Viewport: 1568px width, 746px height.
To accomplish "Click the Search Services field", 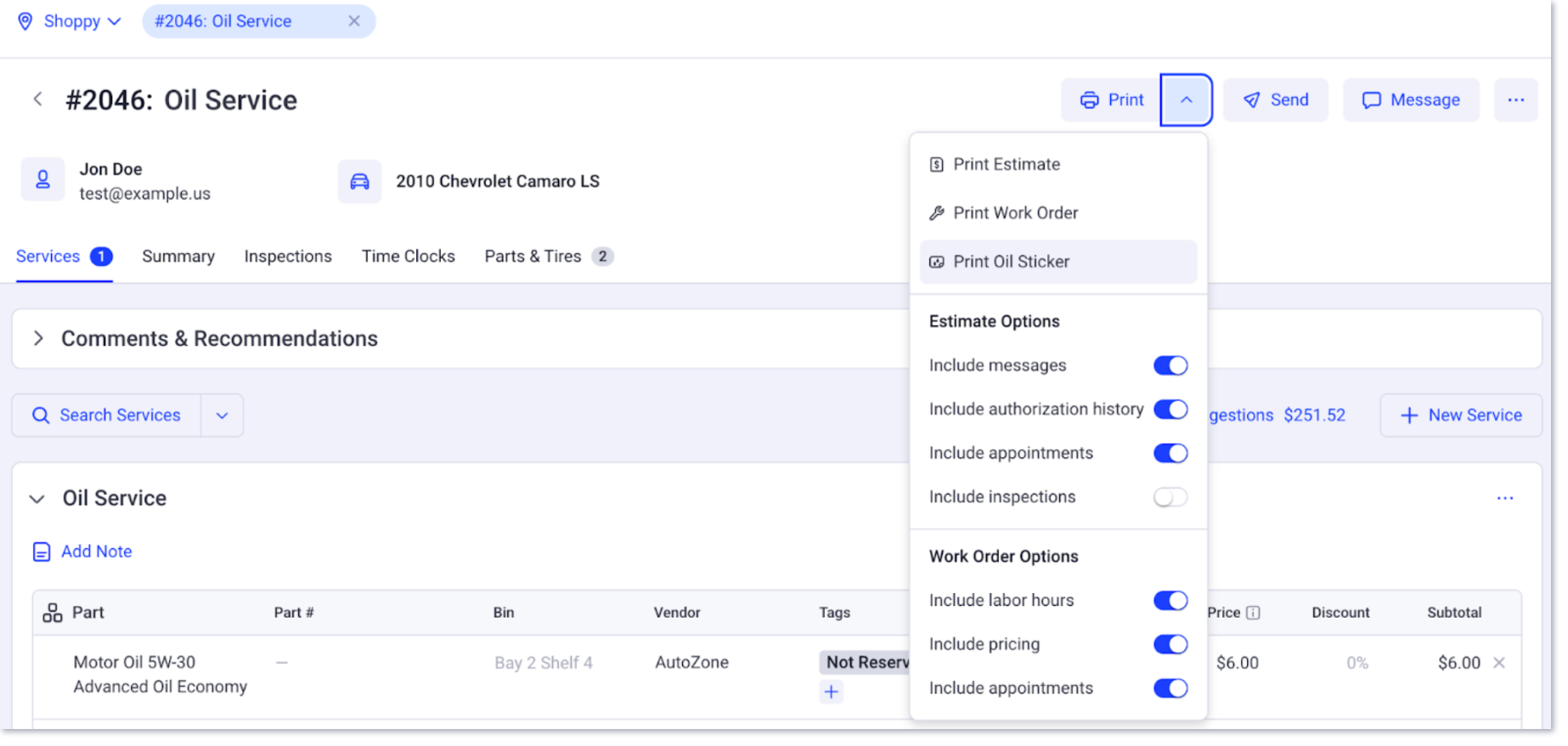I will [107, 415].
